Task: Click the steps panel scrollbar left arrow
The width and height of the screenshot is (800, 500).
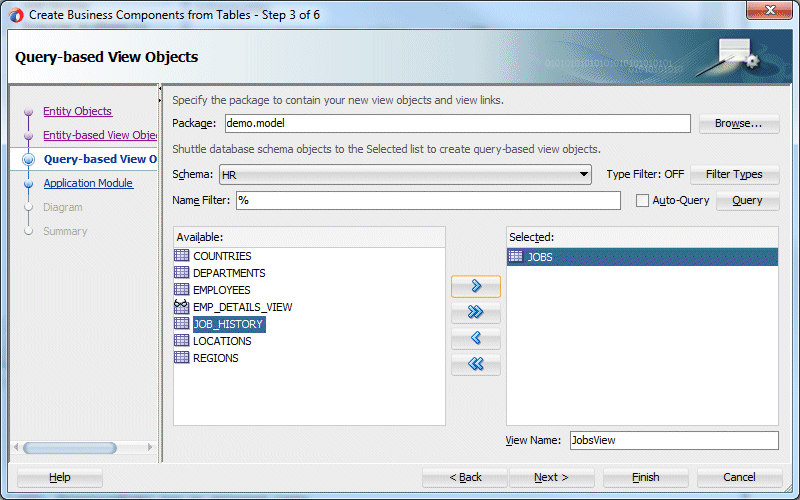Action: 16,447
